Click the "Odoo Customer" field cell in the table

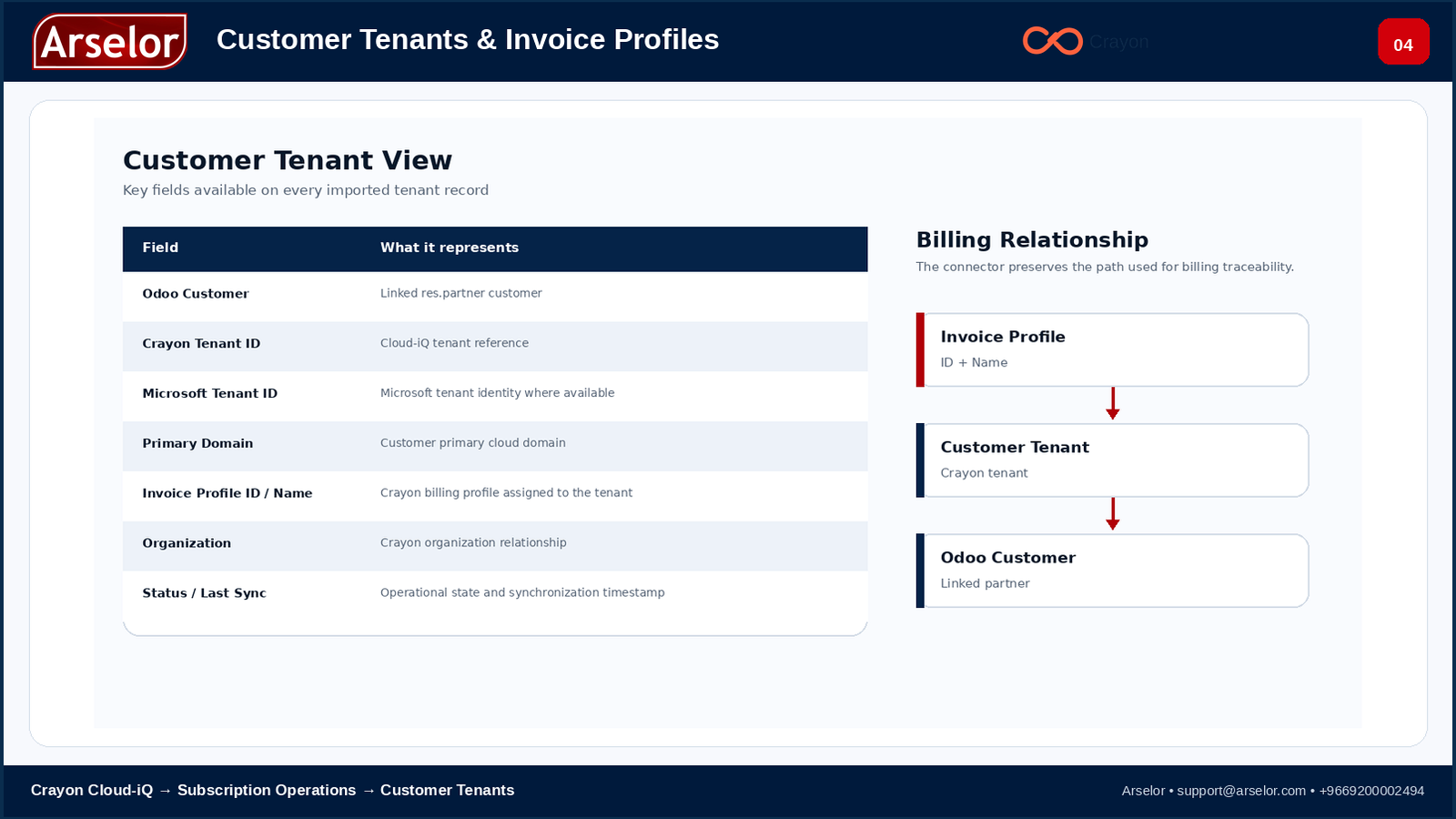point(196,294)
